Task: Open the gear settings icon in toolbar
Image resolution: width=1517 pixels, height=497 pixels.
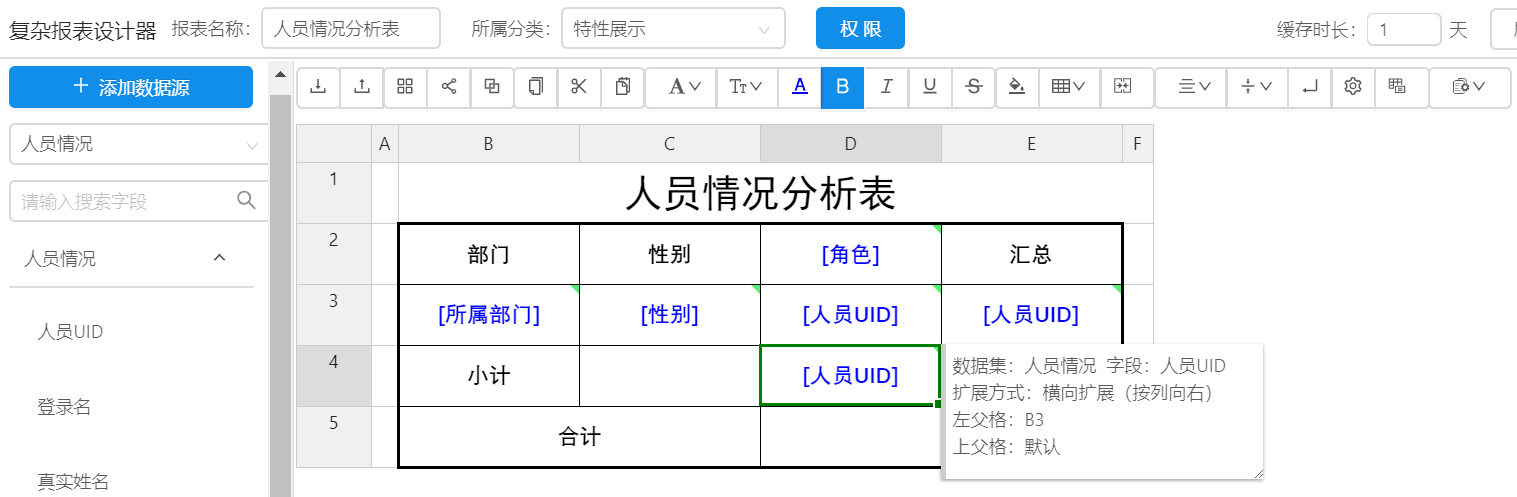Action: (x=1353, y=87)
